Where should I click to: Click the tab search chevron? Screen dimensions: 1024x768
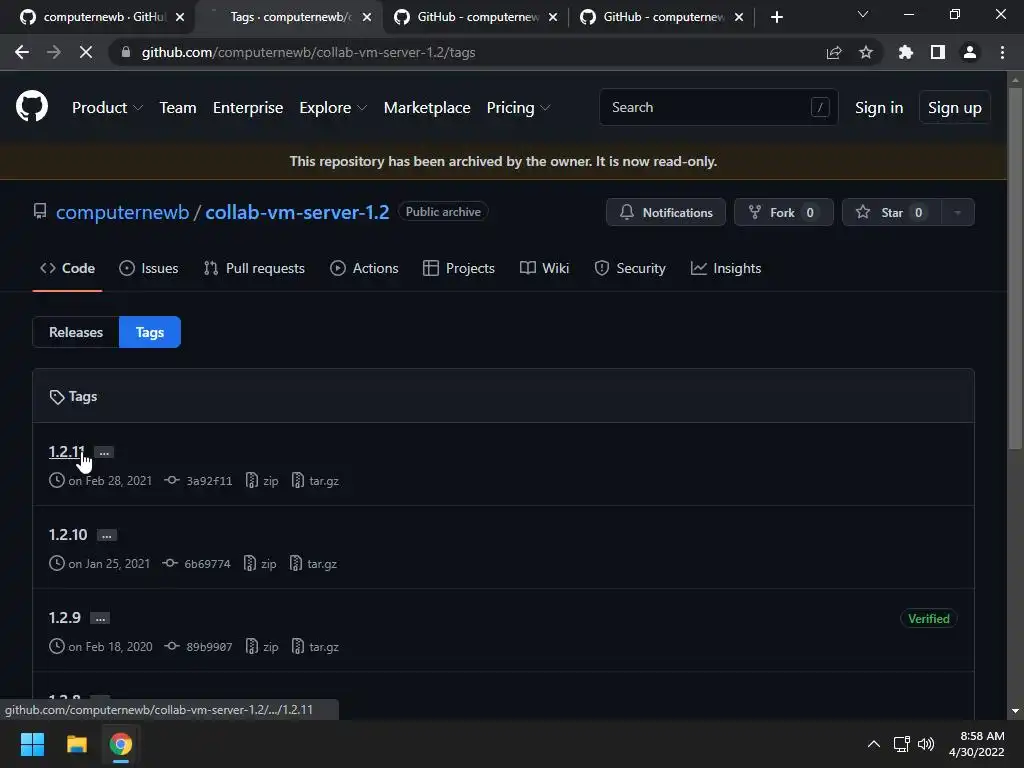click(x=863, y=14)
